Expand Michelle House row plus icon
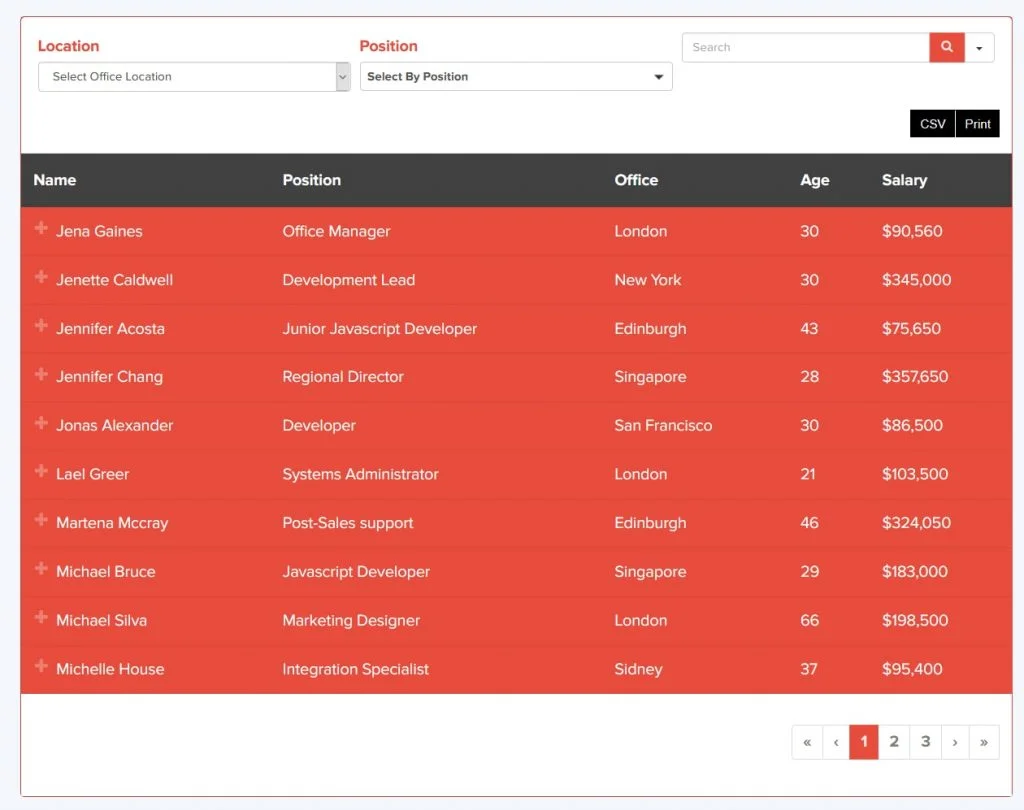Viewport: 1024px width, 810px height. click(41, 666)
